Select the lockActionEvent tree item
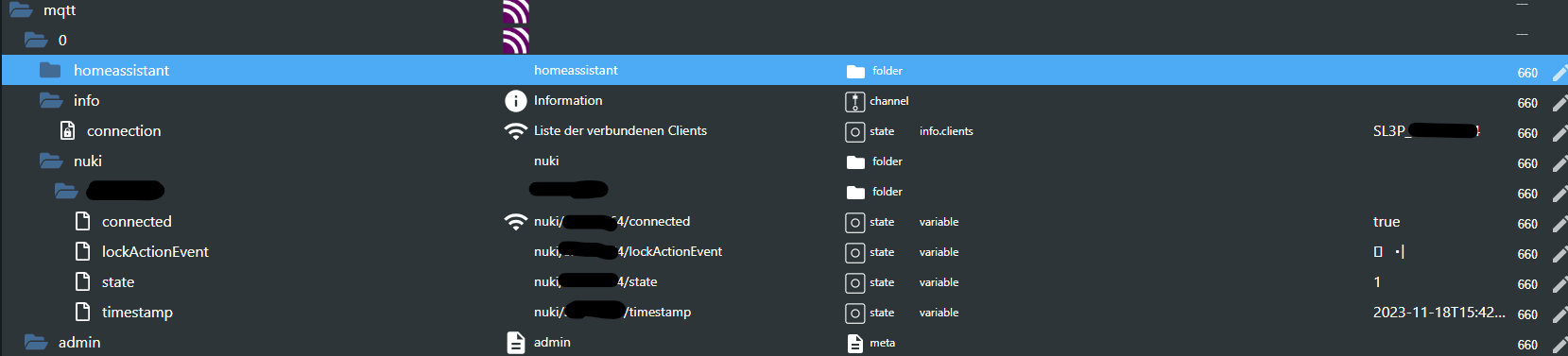Screen dimensions: 1568x356 pos(155,252)
